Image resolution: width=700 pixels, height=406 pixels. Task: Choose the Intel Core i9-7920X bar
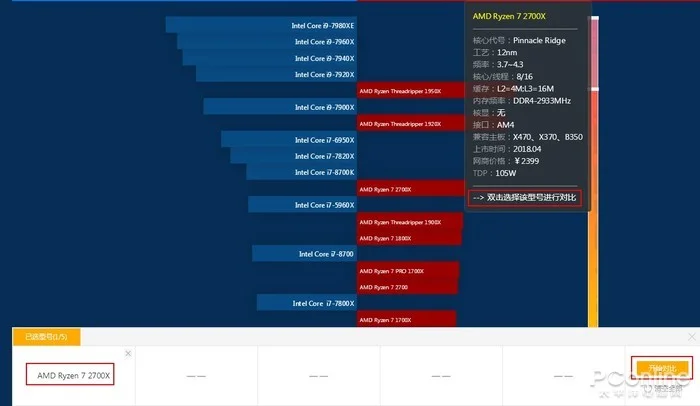(x=276, y=74)
